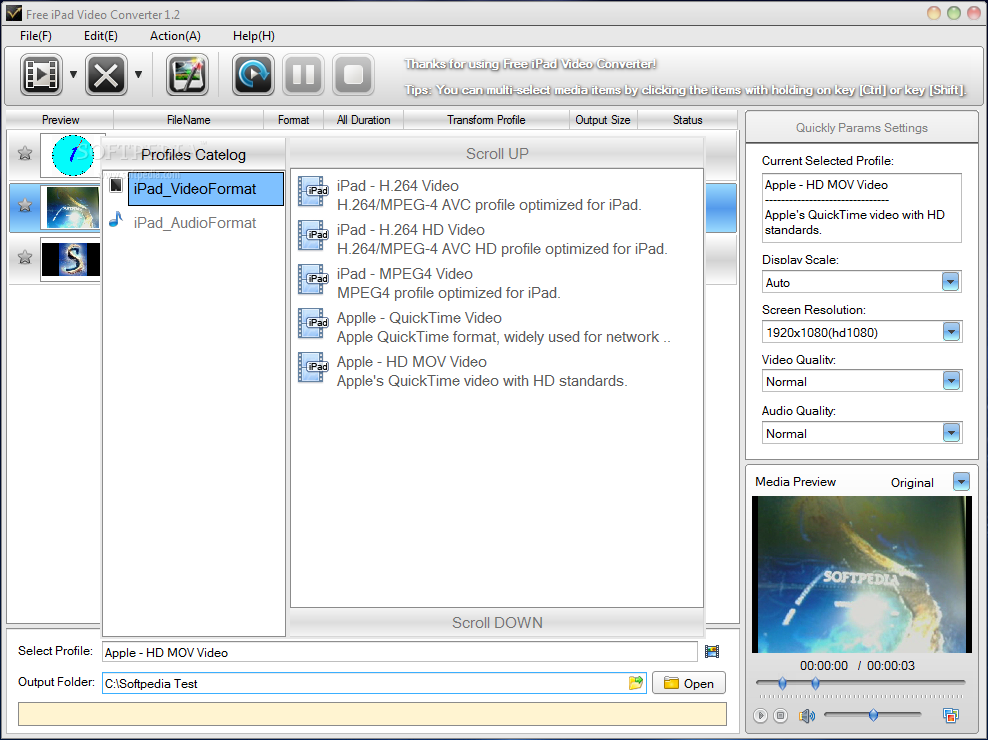988x740 pixels.
Task: Open the File(F) menu
Action: [36, 36]
